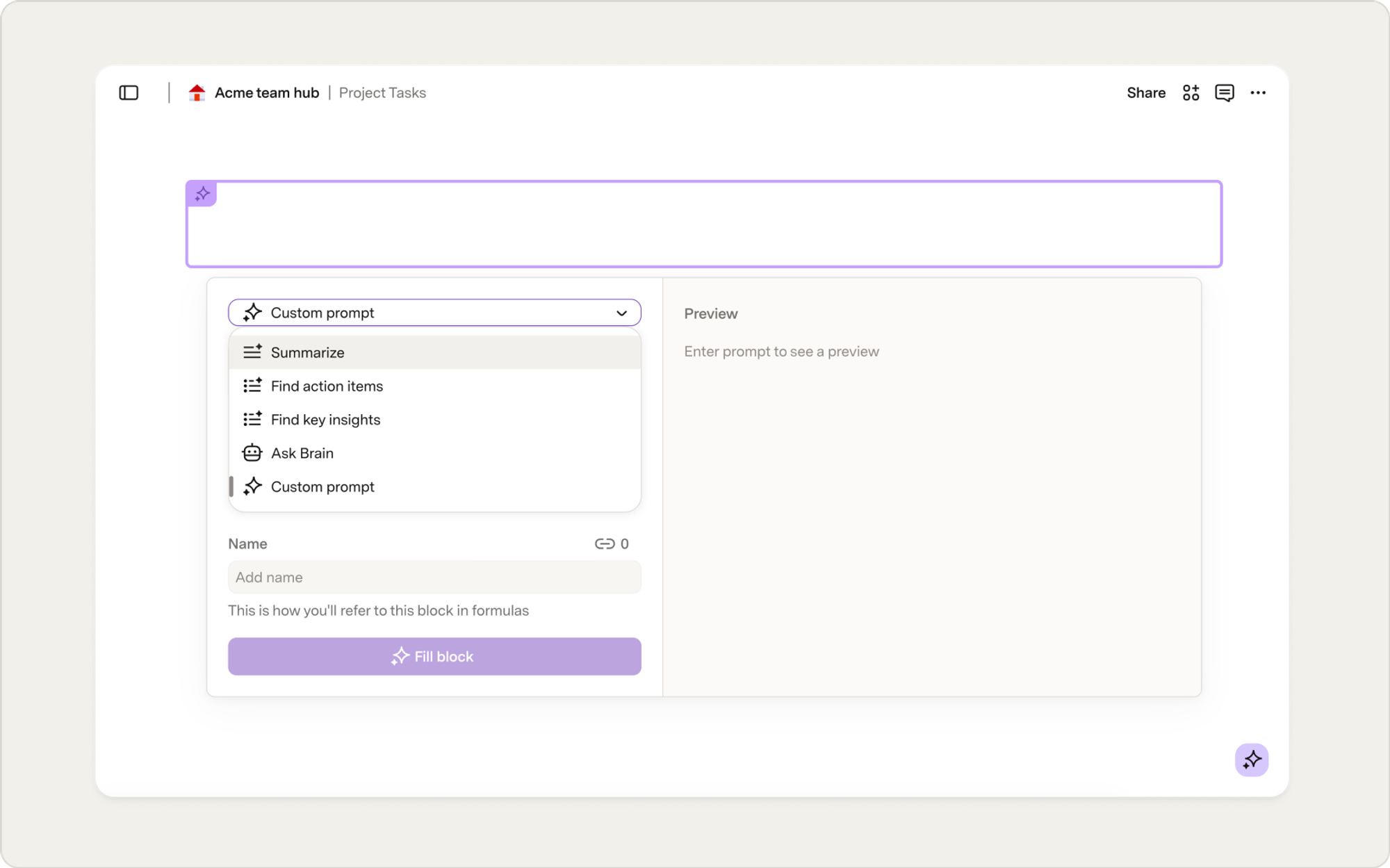Click the sparkle icon beside Custom prompt option
The height and width of the screenshot is (868, 1390).
click(x=252, y=486)
